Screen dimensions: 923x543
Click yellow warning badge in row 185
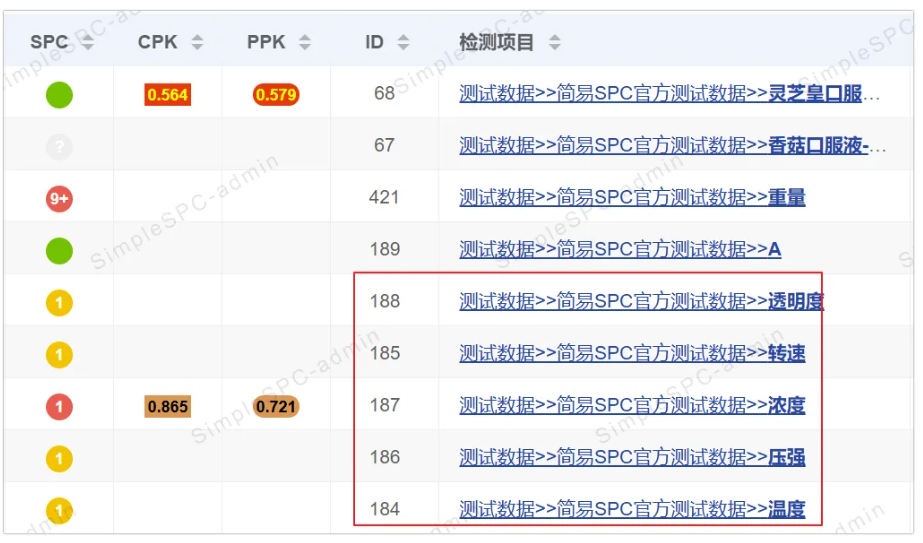pyautogui.click(x=59, y=354)
